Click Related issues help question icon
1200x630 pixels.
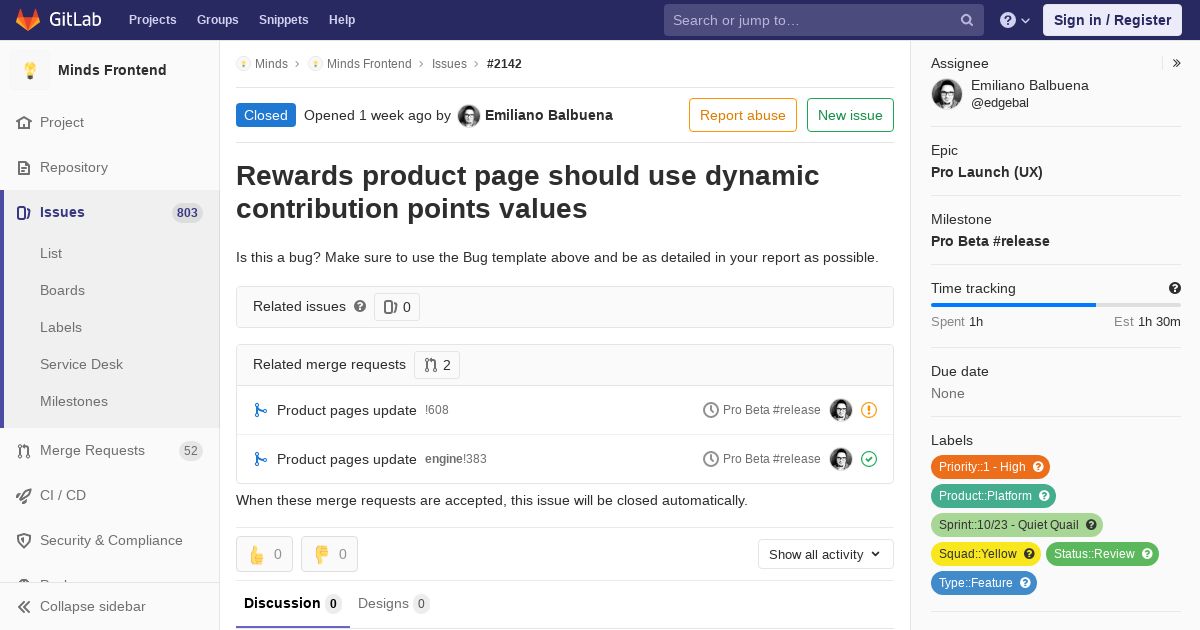tap(360, 306)
